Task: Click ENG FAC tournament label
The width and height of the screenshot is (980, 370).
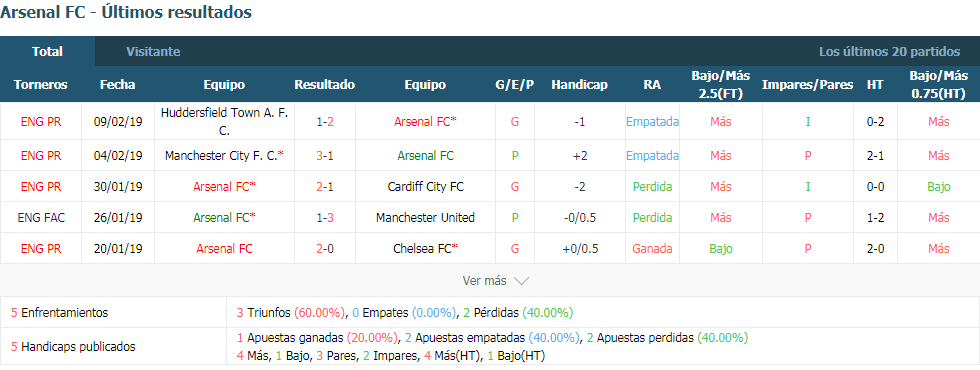Action: [x=41, y=218]
